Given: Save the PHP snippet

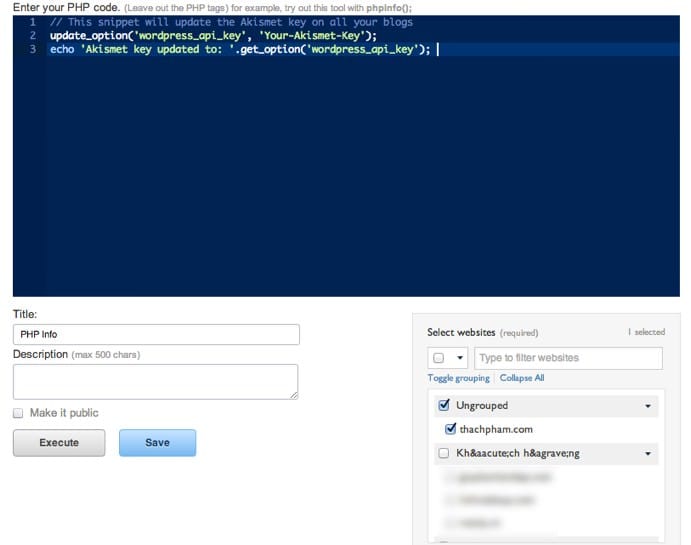Looking at the screenshot, I should coord(157,443).
